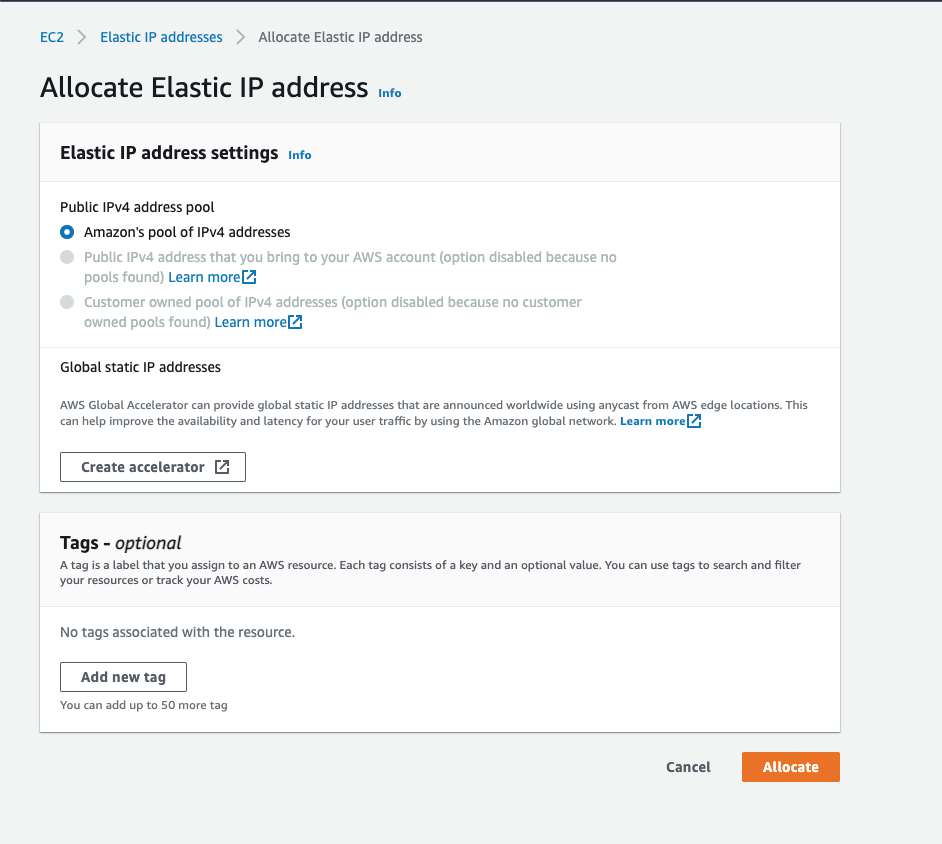
Task: Open Elastic IP addresses breadcrumb link
Action: pos(161,37)
